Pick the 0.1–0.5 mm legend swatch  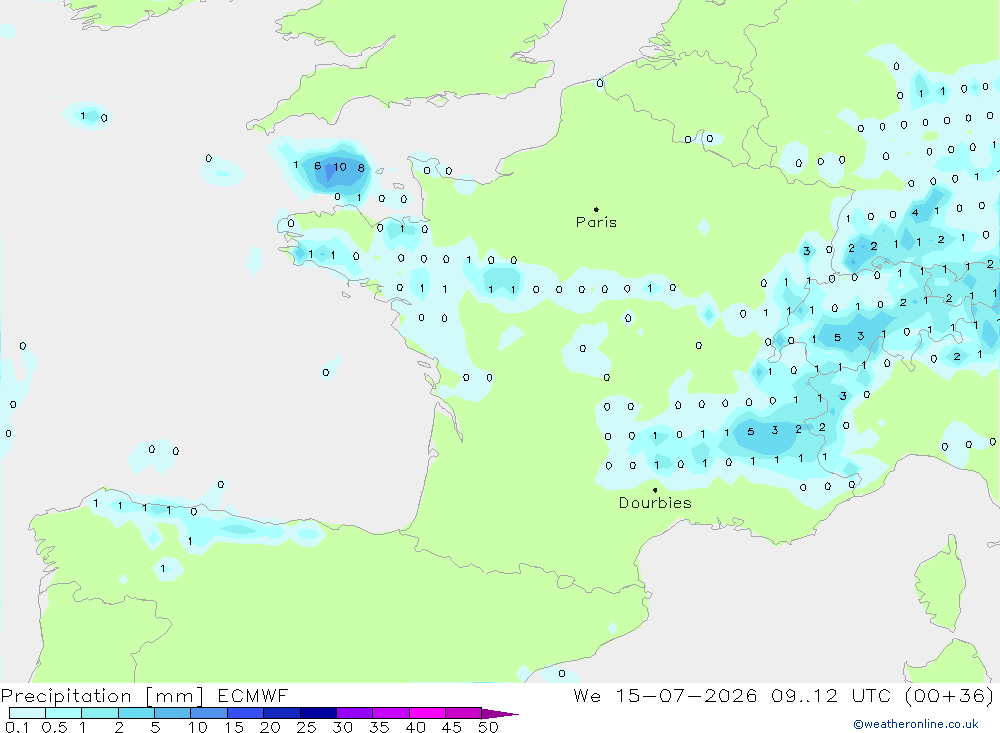click(x=27, y=713)
